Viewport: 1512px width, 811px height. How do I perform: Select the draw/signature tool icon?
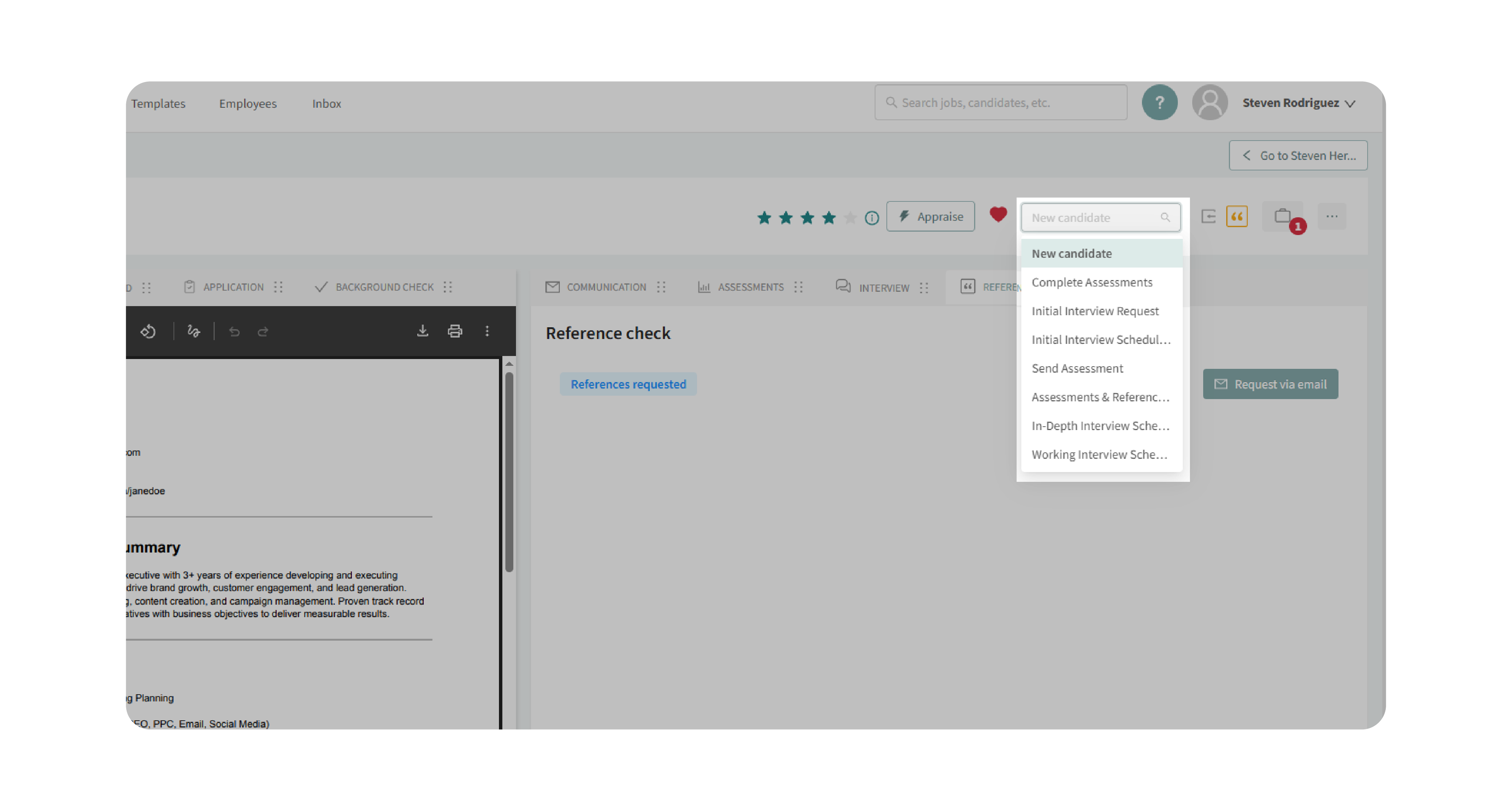pyautogui.click(x=194, y=331)
